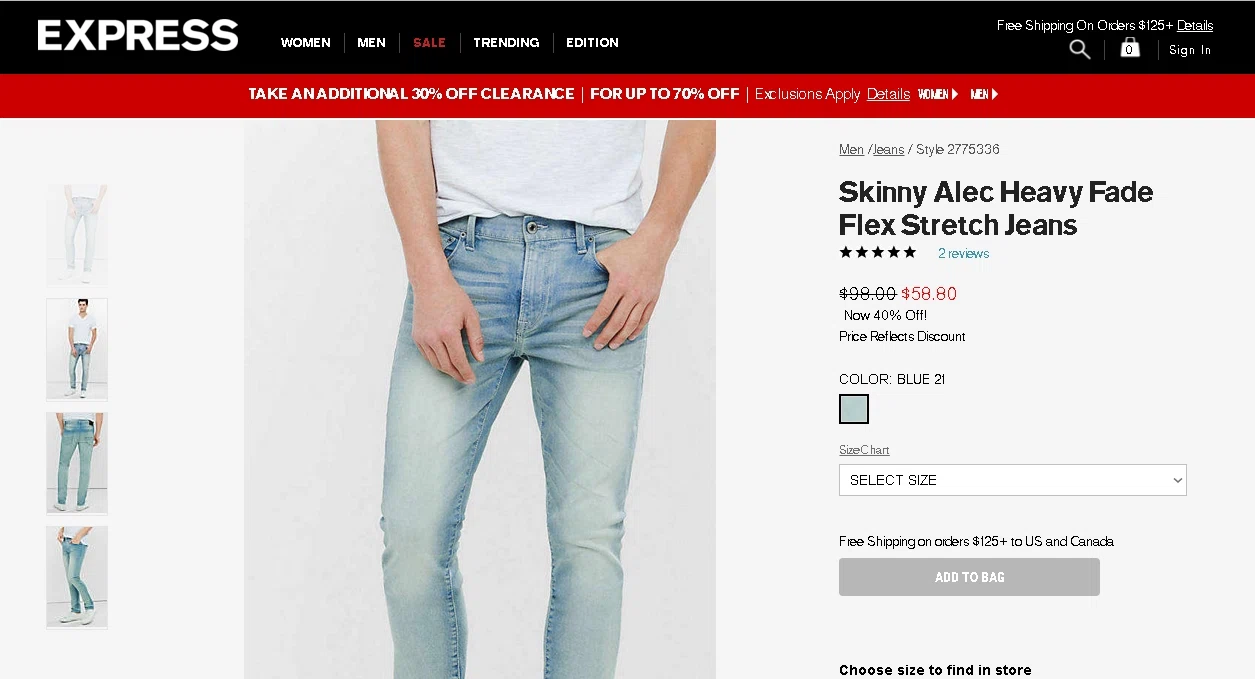Image resolution: width=1255 pixels, height=679 pixels.
Task: Open the SALE menu
Action: click(x=429, y=43)
